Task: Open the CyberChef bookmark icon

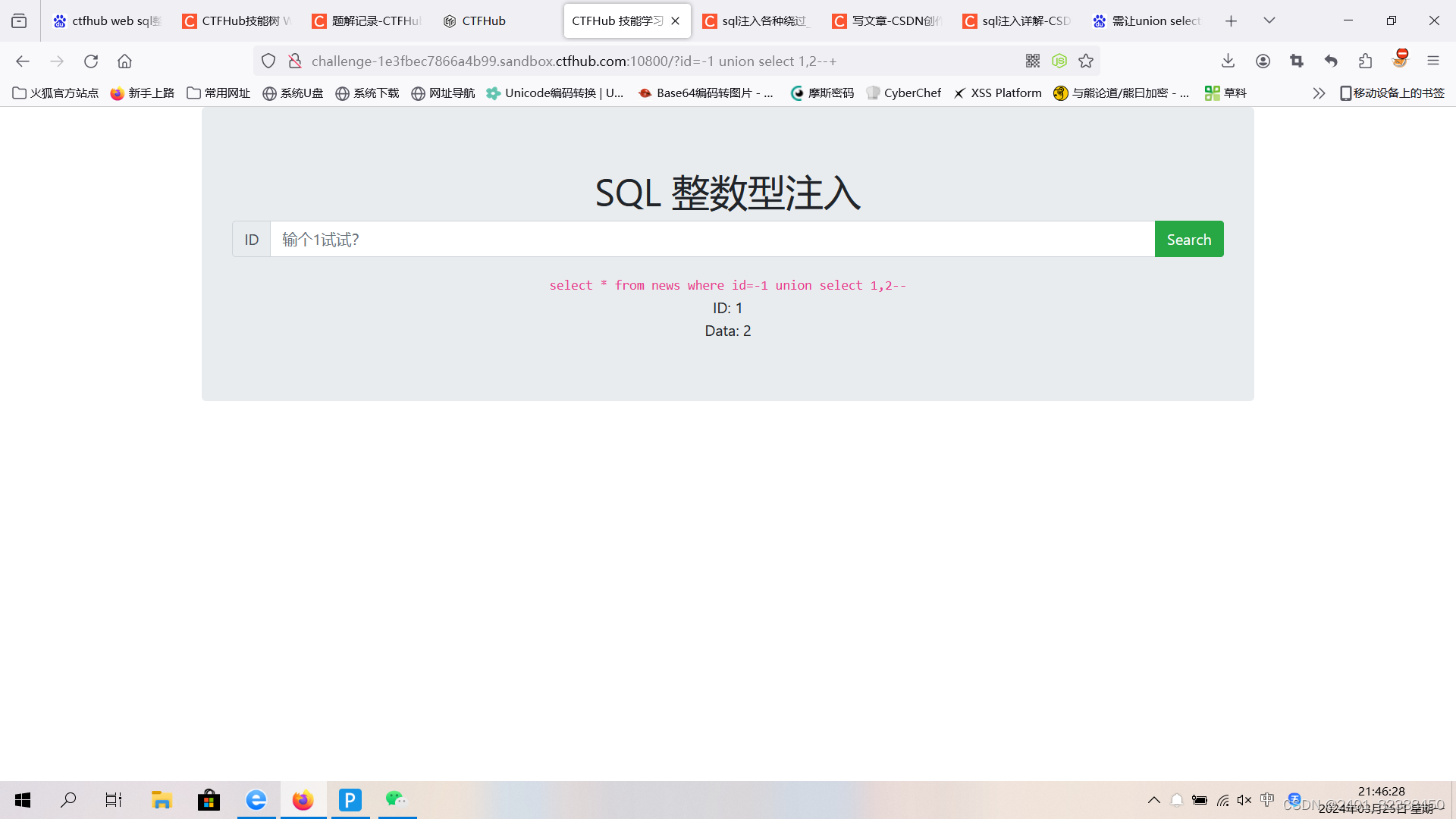Action: click(x=874, y=93)
